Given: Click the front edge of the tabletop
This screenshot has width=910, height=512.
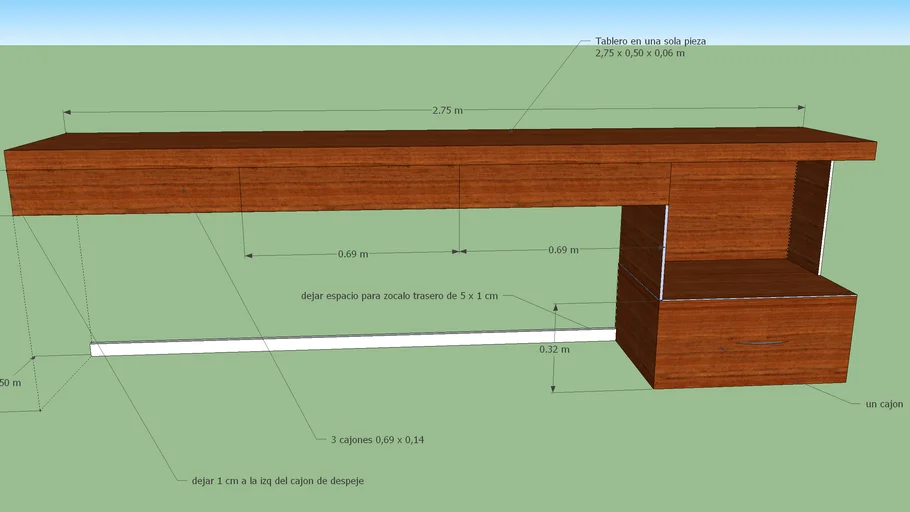Looking at the screenshot, I should [x=440, y=155].
